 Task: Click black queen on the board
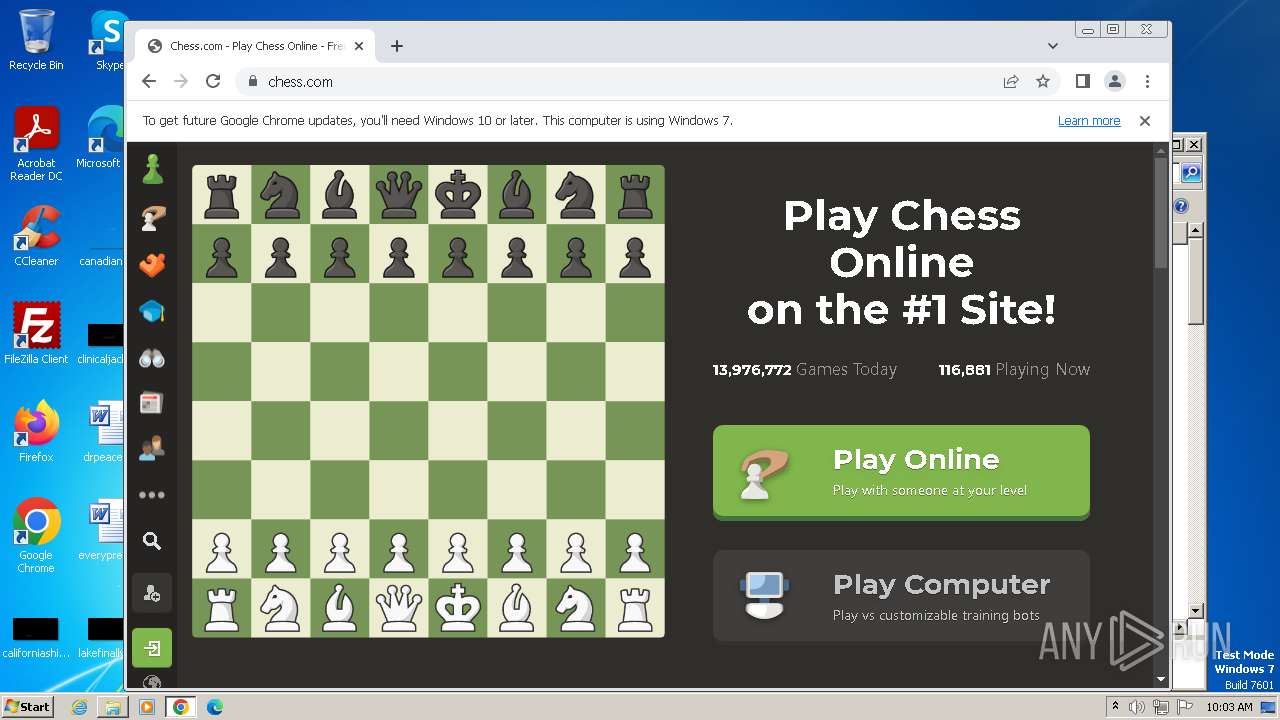(399, 194)
